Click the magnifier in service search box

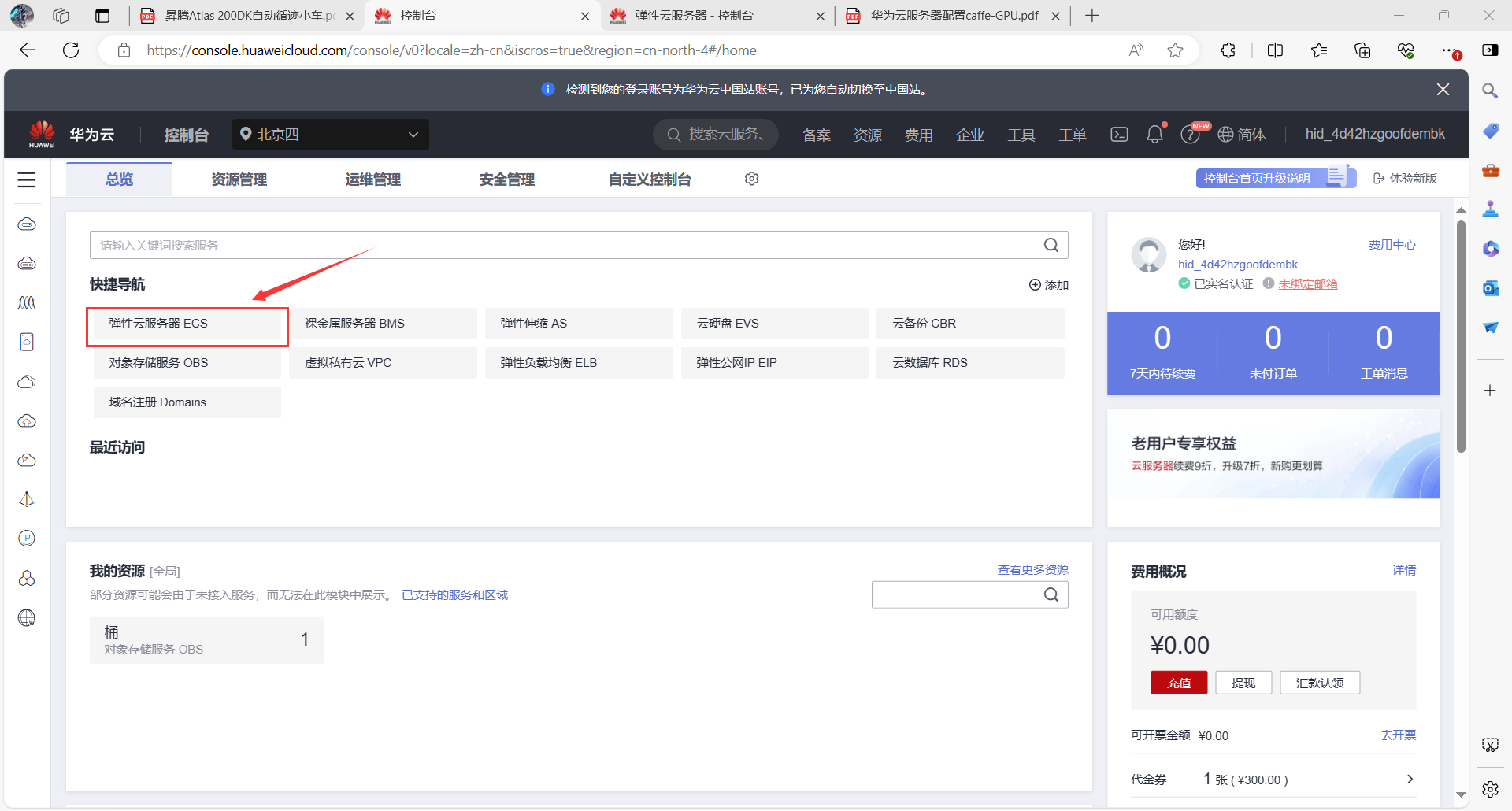click(1051, 245)
